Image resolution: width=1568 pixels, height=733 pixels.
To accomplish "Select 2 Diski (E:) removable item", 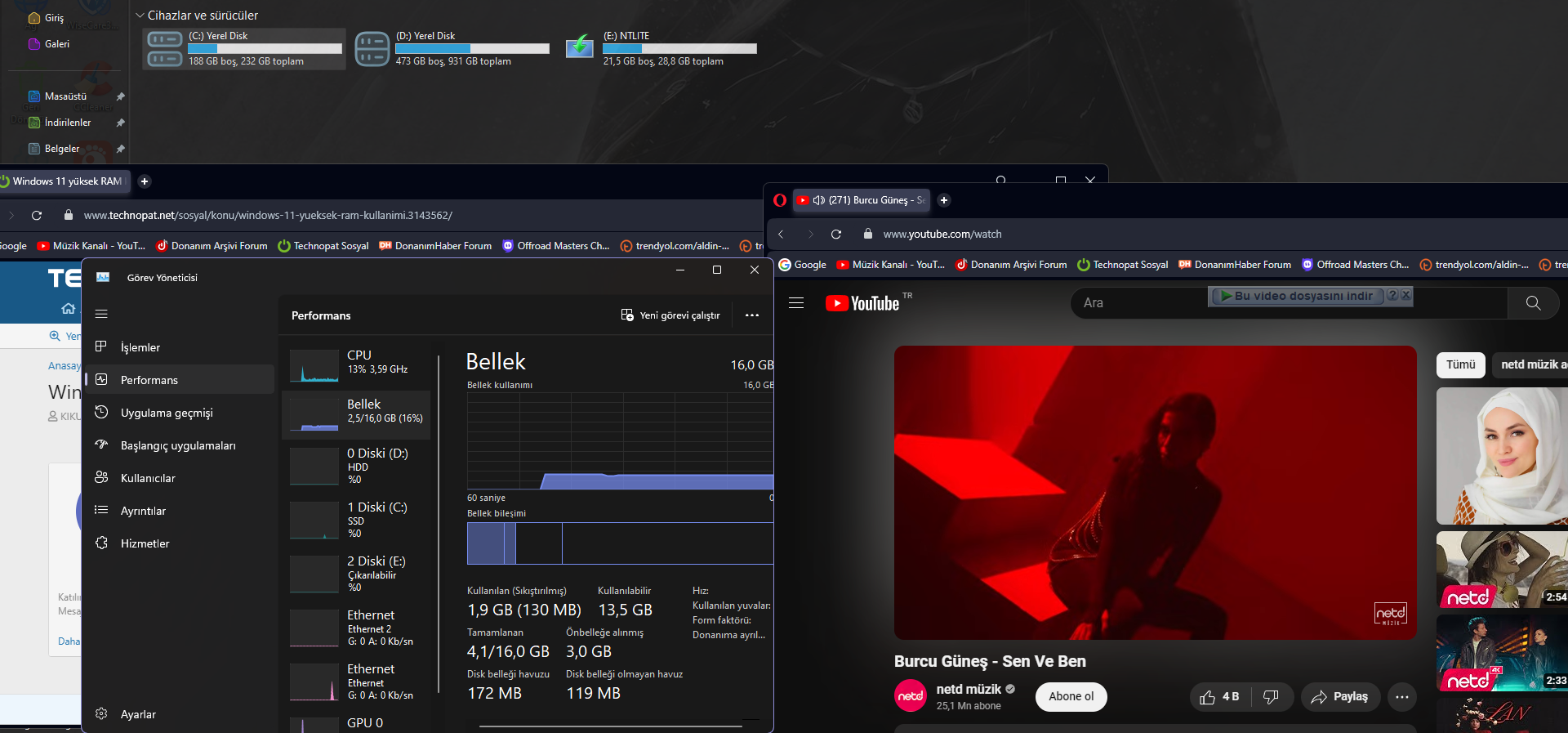I will (x=356, y=574).
